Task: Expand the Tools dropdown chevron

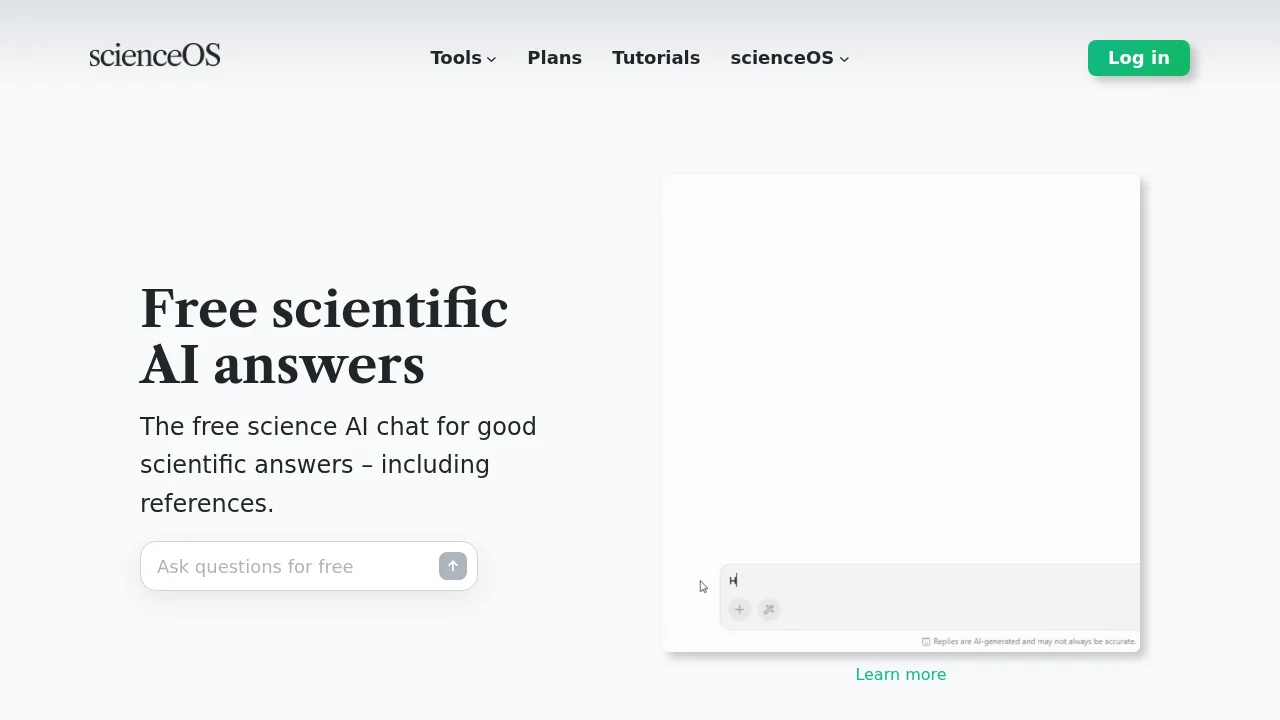Action: click(x=490, y=59)
